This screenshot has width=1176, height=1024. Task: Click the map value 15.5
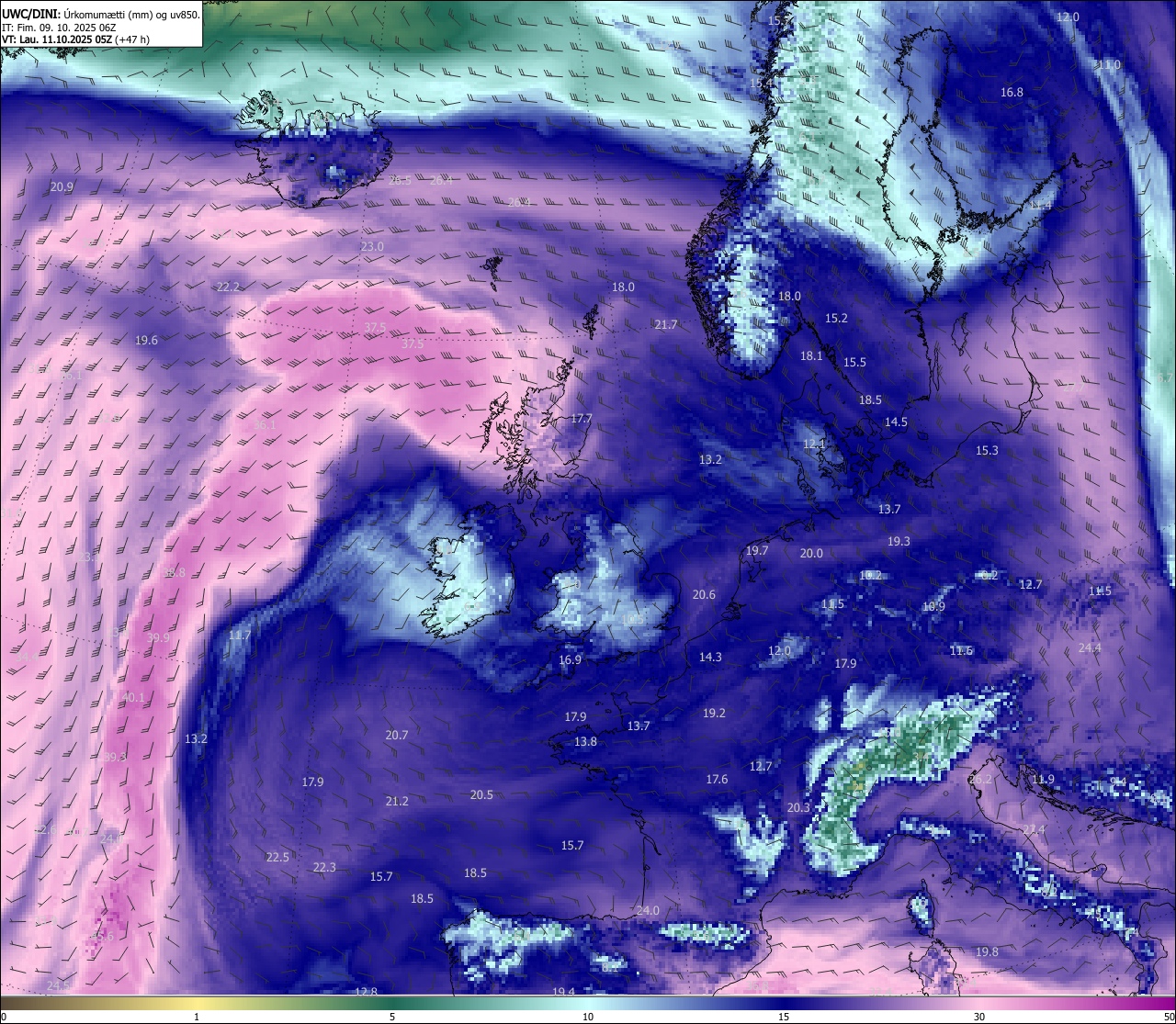point(855,363)
